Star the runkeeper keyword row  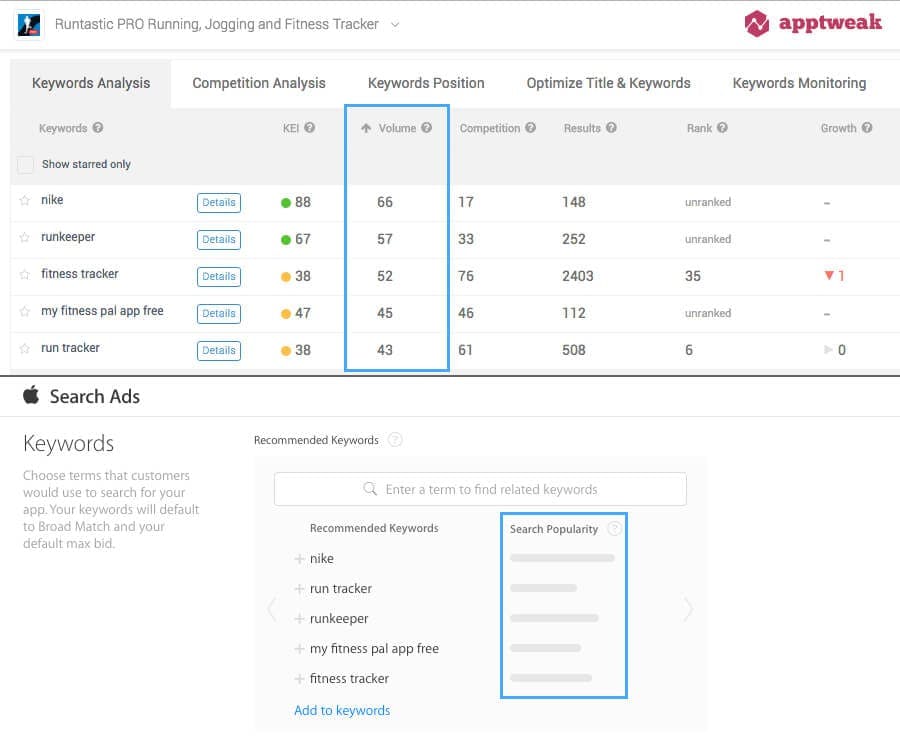tap(25, 238)
